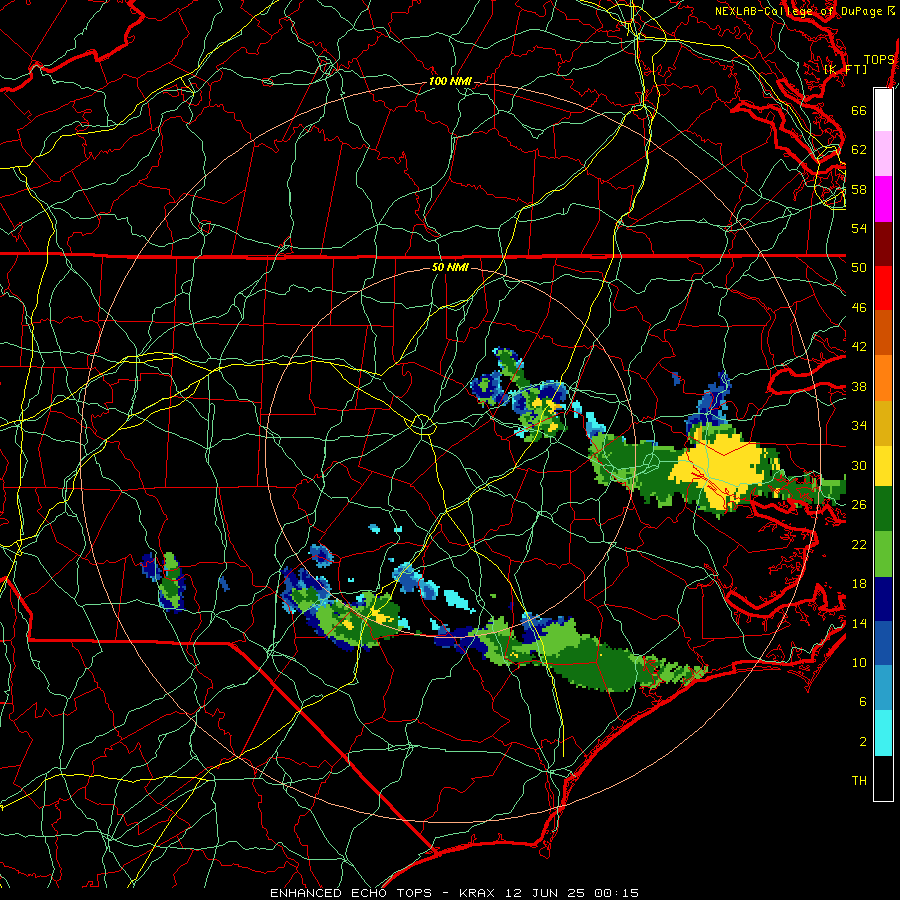The height and width of the screenshot is (900, 900).
Task: Select the 26 legend label
Action: click(859, 505)
